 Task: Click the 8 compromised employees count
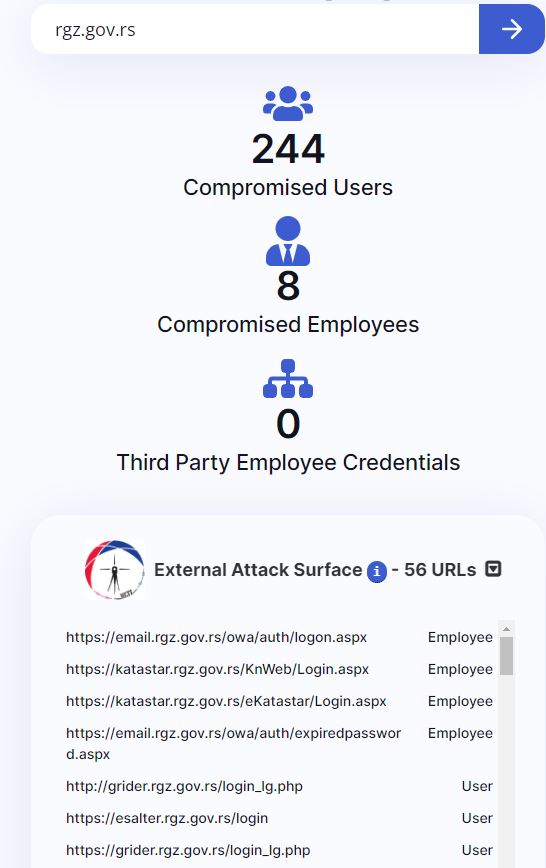288,286
